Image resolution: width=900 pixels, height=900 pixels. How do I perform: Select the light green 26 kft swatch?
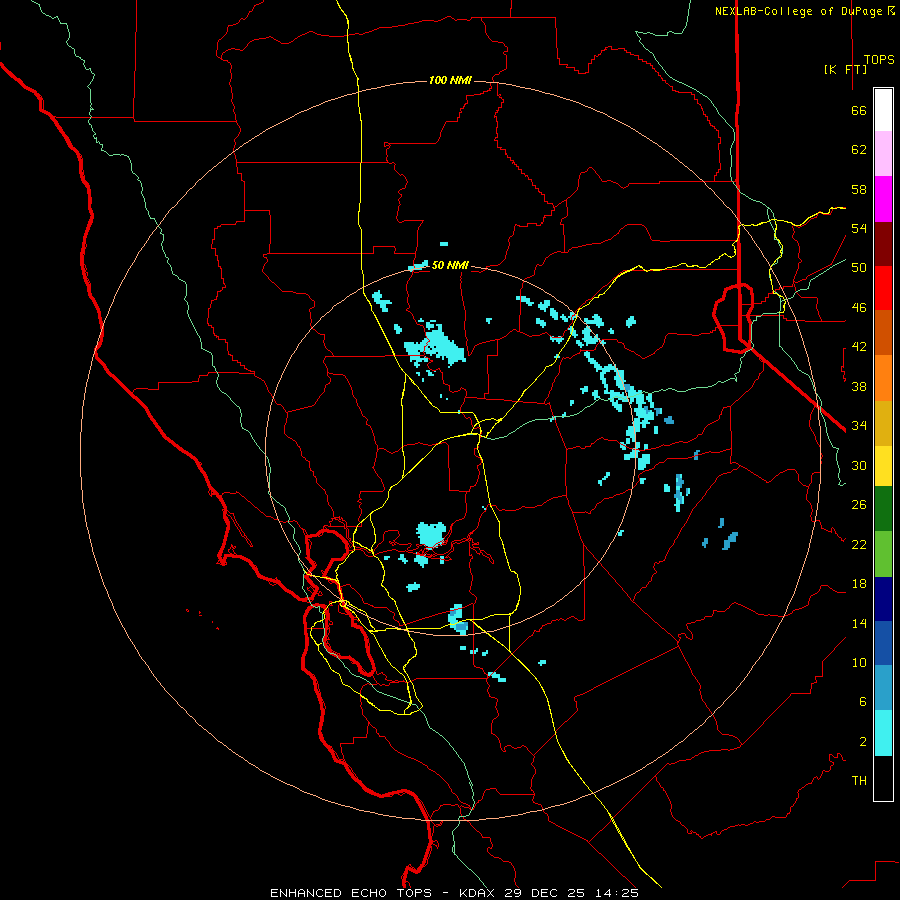tap(883, 554)
